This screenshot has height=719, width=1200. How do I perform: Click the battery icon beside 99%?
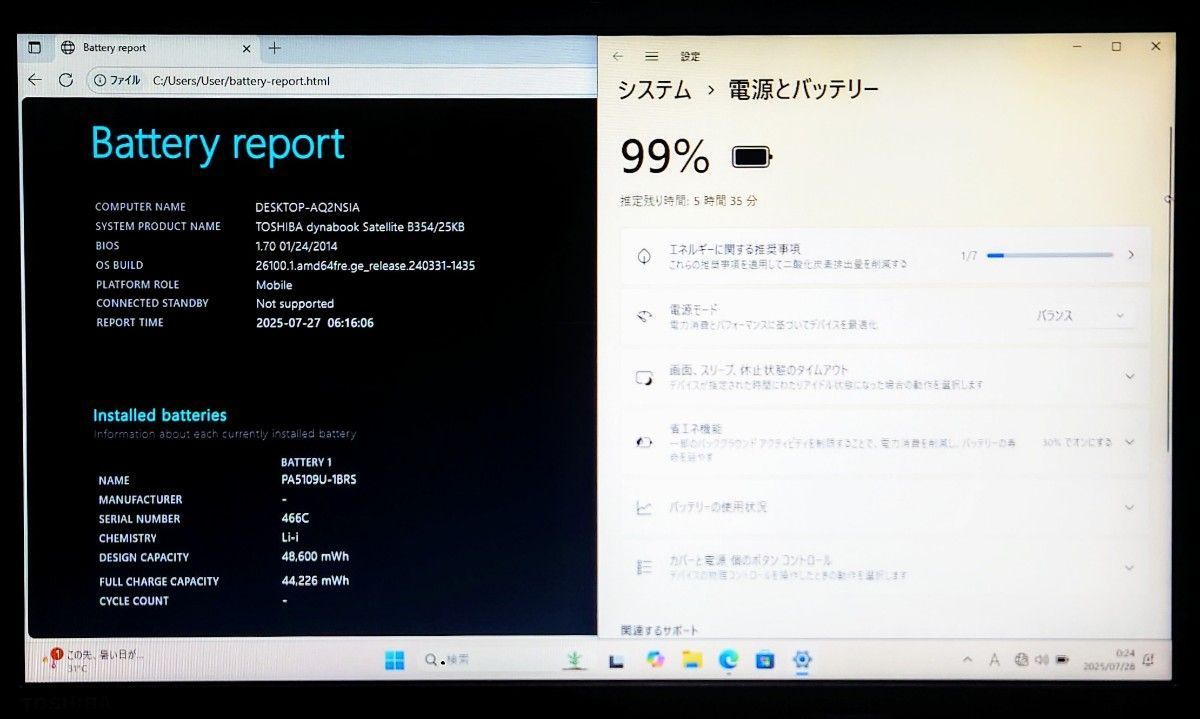[x=752, y=157]
